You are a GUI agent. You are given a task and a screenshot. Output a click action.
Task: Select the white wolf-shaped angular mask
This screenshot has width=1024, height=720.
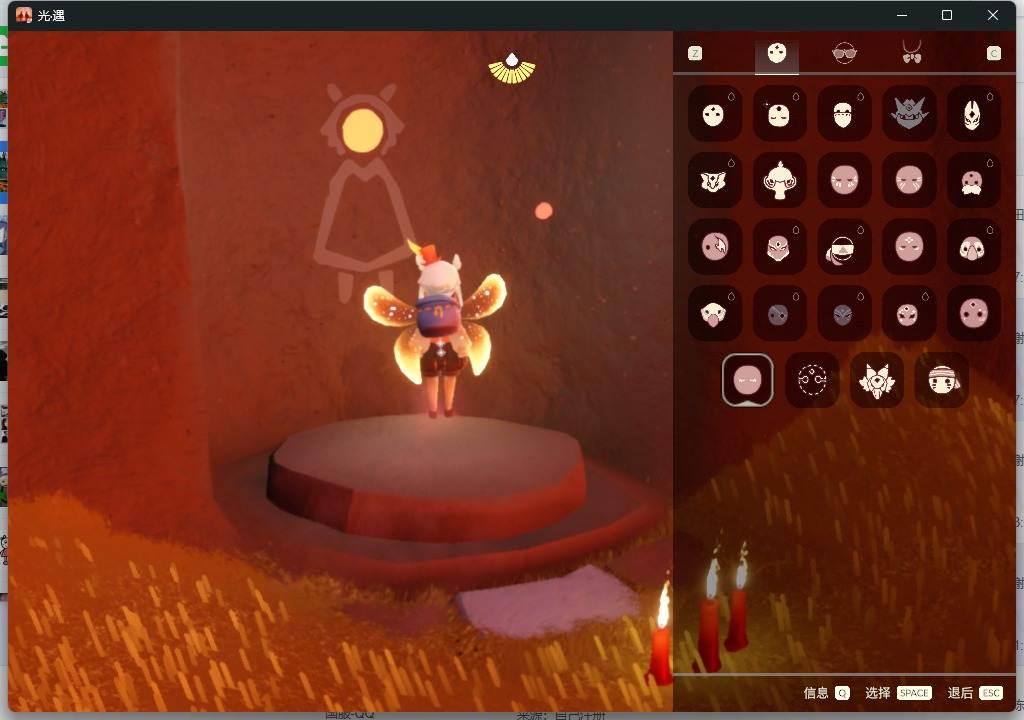click(714, 180)
